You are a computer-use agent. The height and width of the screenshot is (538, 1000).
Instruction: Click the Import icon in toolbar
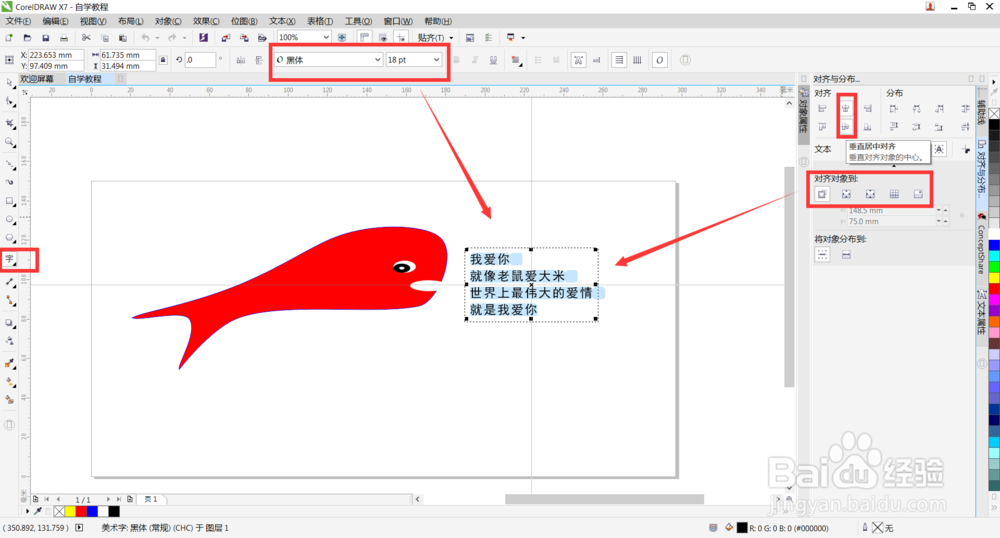pos(226,38)
